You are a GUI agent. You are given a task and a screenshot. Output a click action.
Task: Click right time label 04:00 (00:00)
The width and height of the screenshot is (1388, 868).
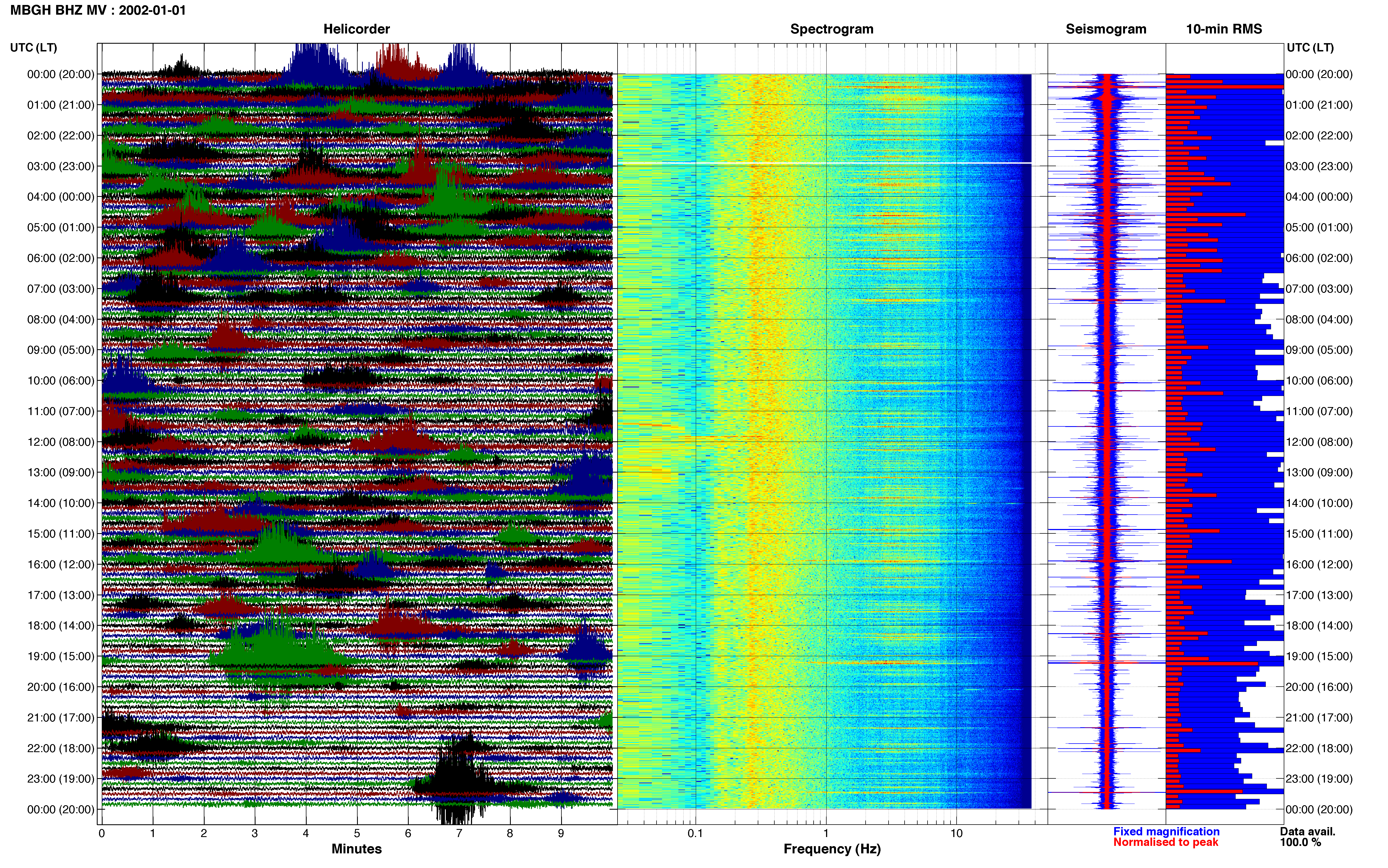(1319, 197)
